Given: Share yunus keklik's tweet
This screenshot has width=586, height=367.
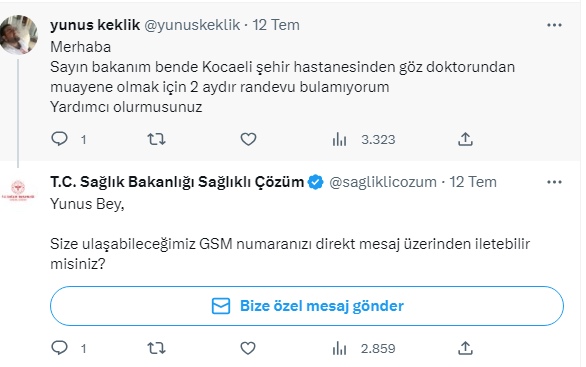Looking at the screenshot, I should (x=465, y=139).
